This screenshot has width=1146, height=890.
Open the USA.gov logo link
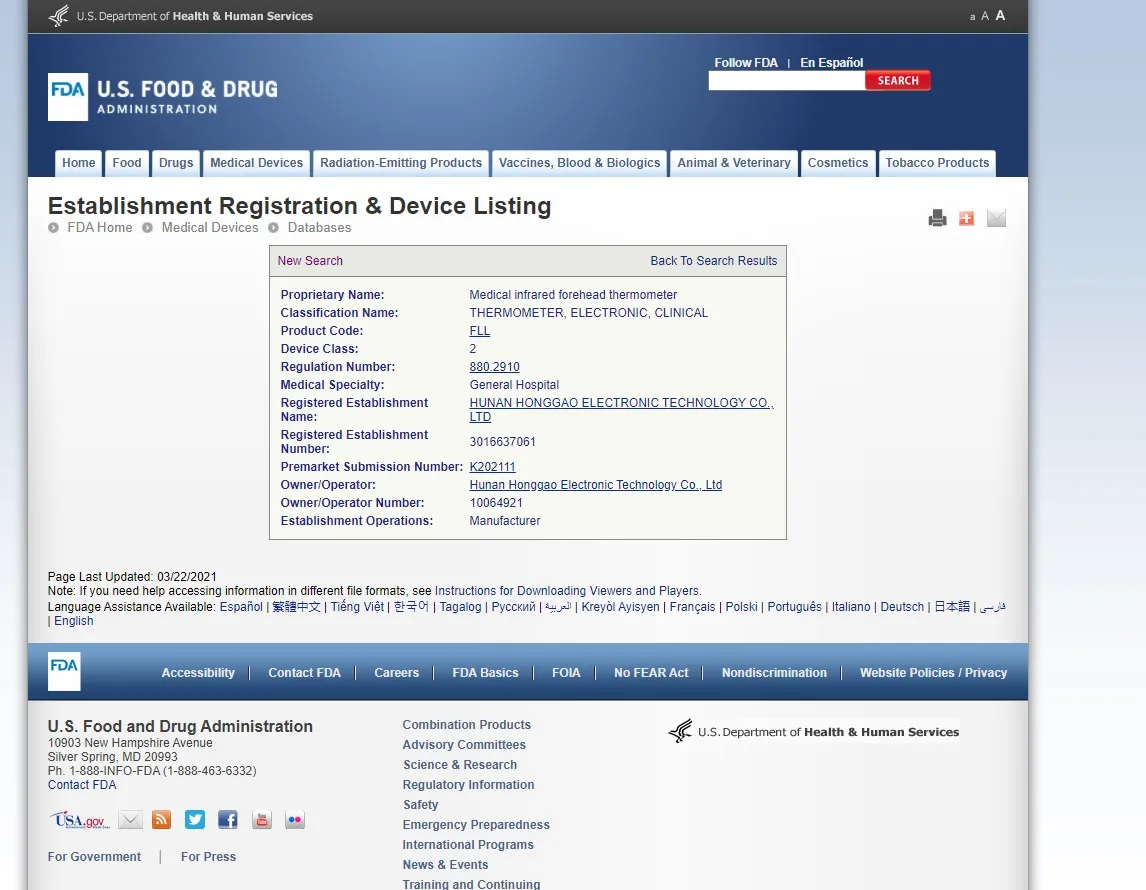click(x=80, y=820)
